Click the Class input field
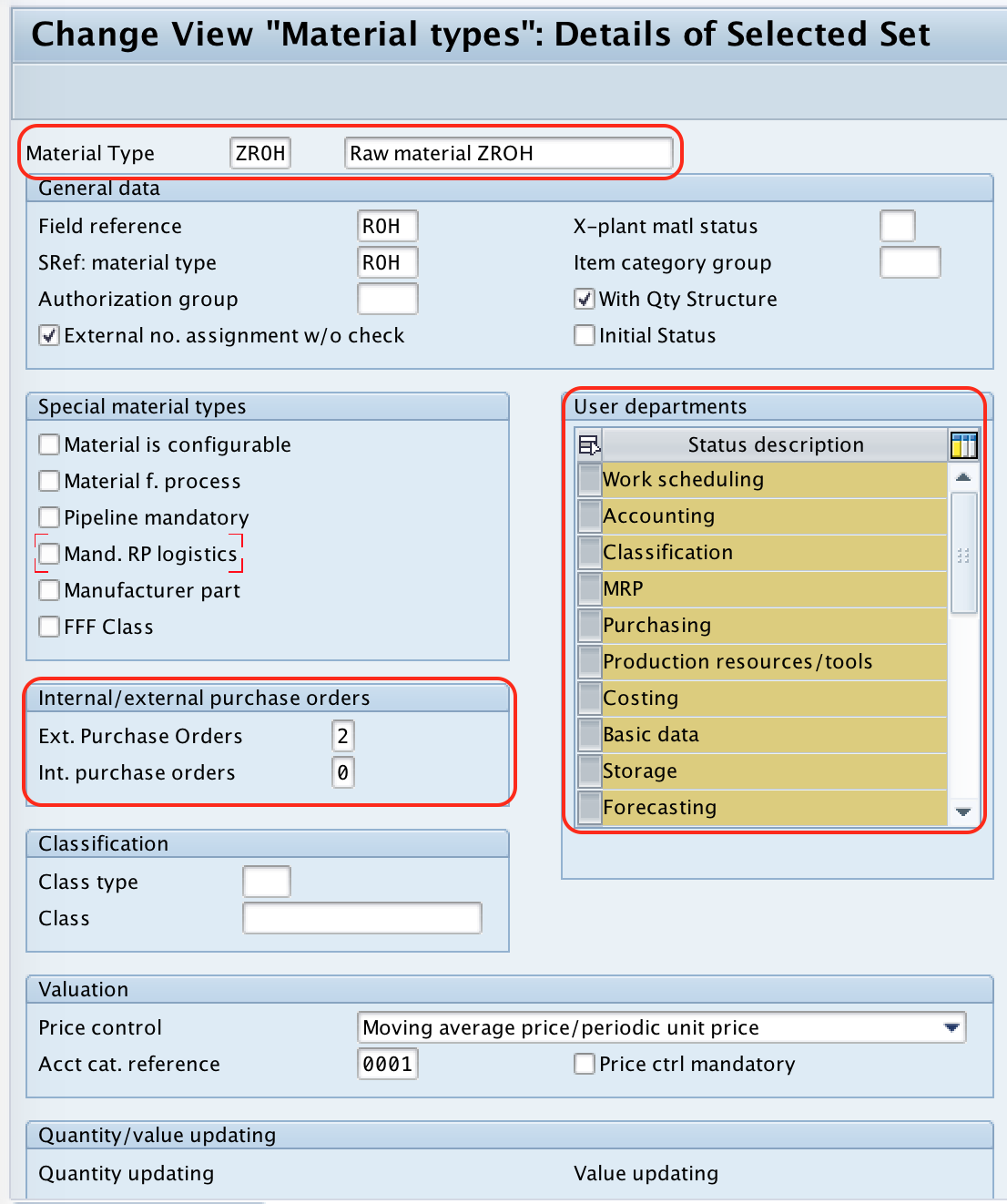 pos(361,917)
